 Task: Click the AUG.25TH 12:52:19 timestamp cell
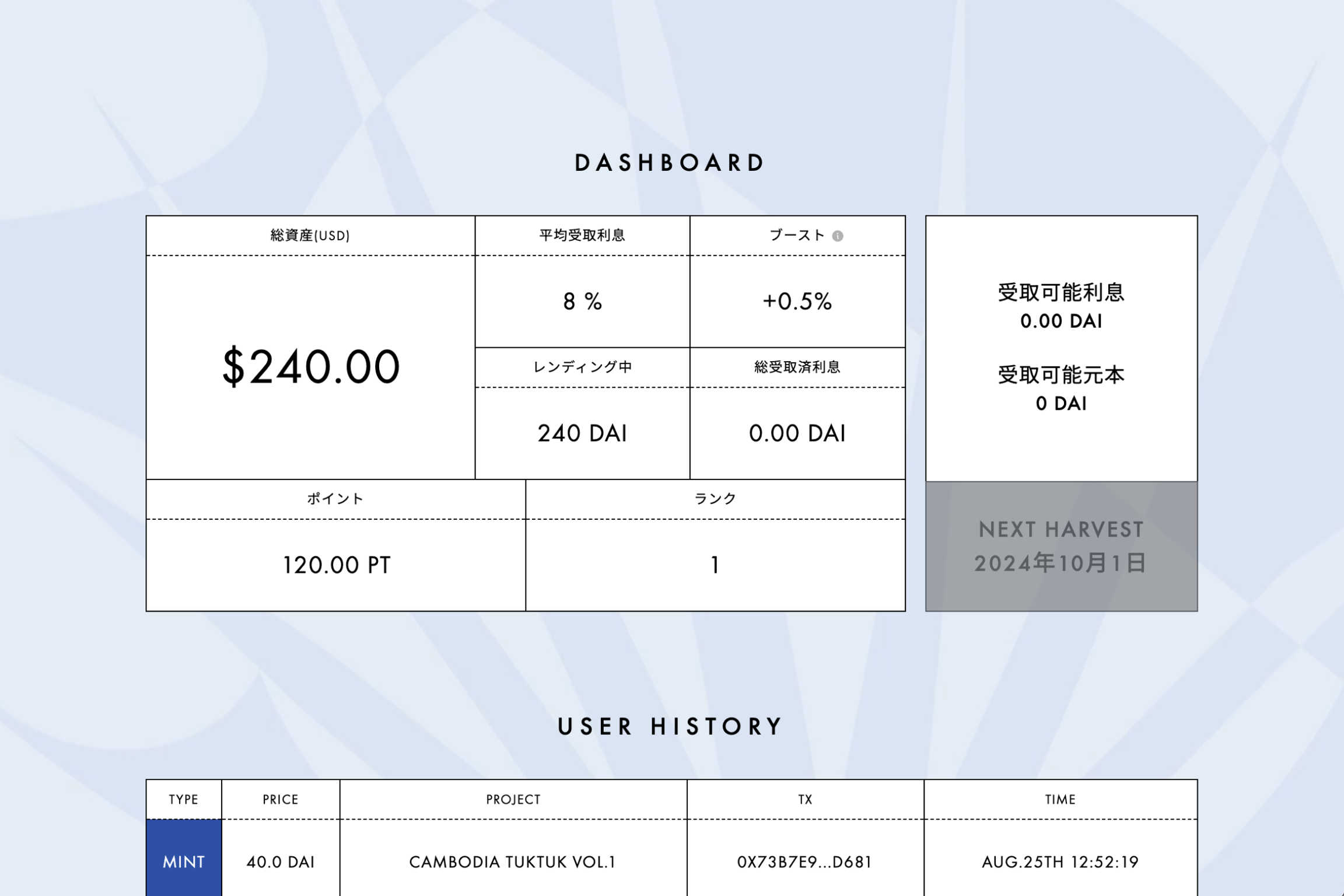click(x=1060, y=862)
